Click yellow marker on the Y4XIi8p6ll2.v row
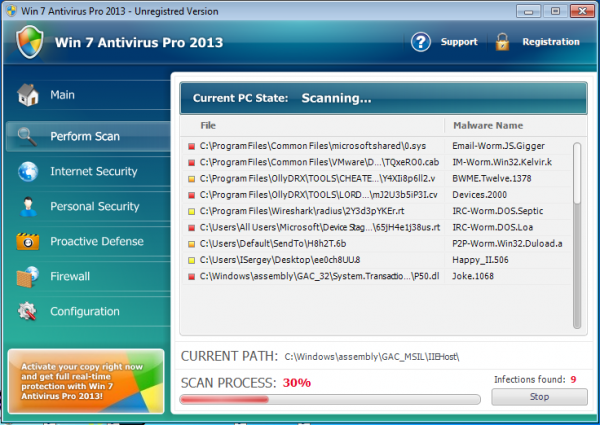 [x=191, y=179]
